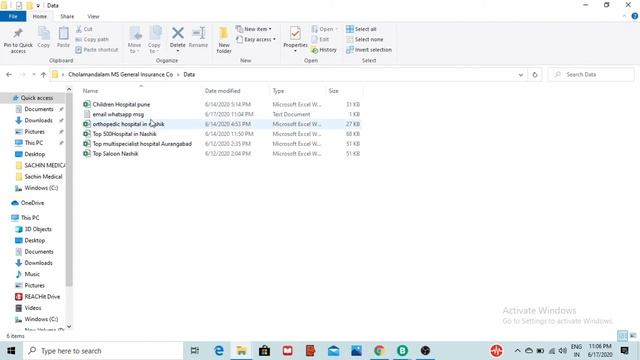Click Edit in ribbon Open group
Screen dimensions: 640x360
320,39
